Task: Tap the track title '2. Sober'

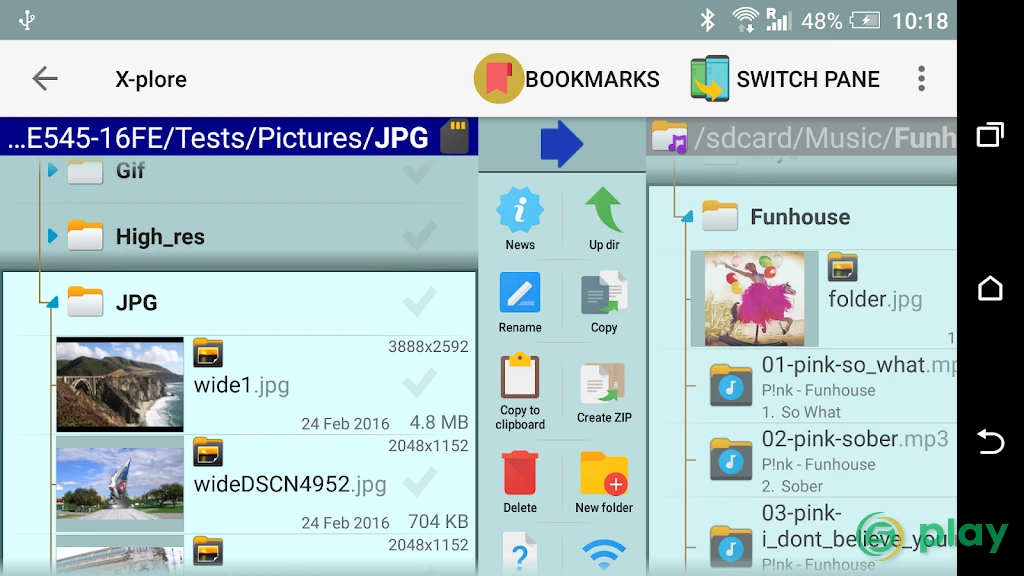Action: click(x=792, y=486)
